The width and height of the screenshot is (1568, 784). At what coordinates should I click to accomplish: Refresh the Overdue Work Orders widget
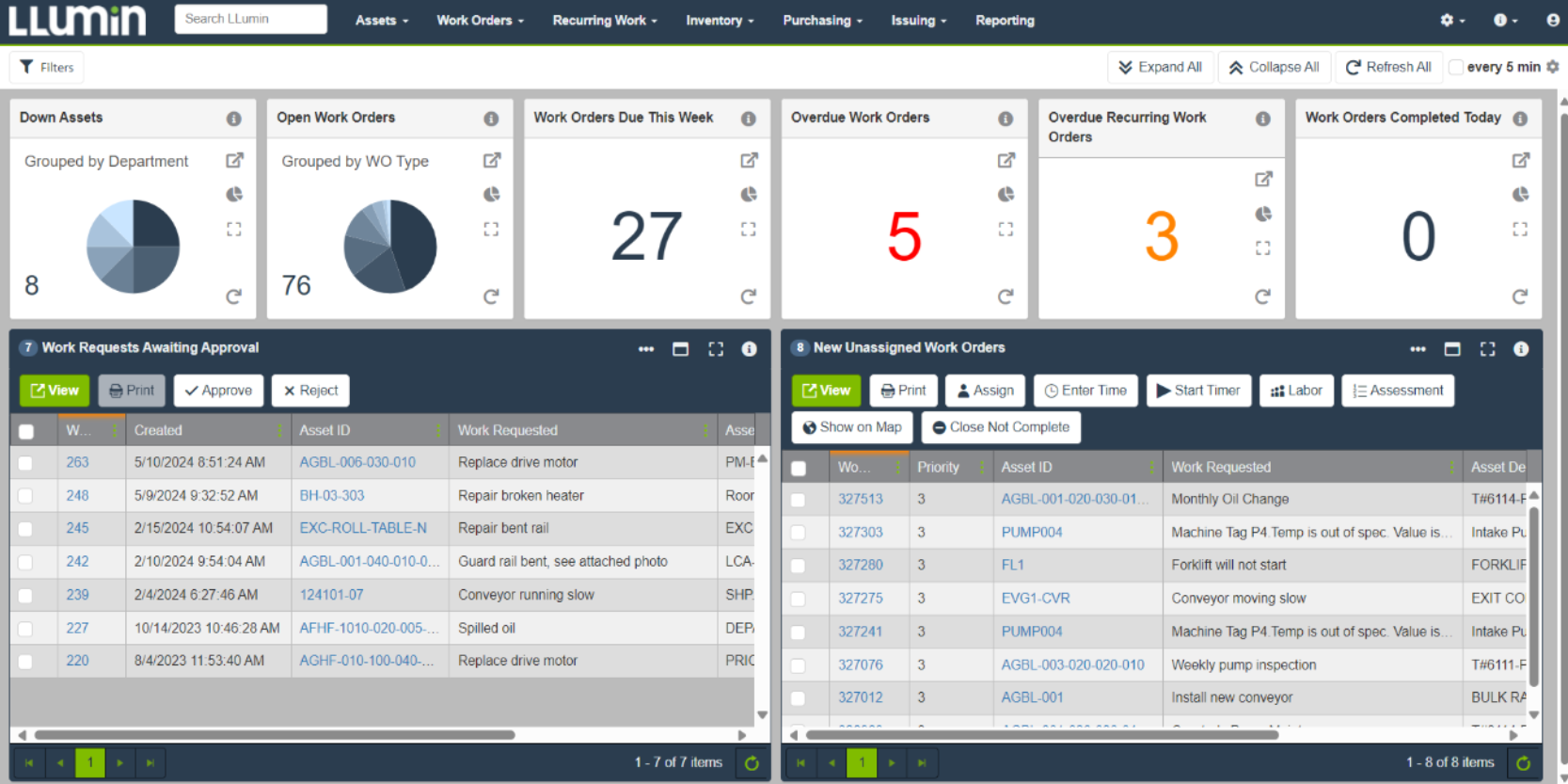click(1006, 296)
